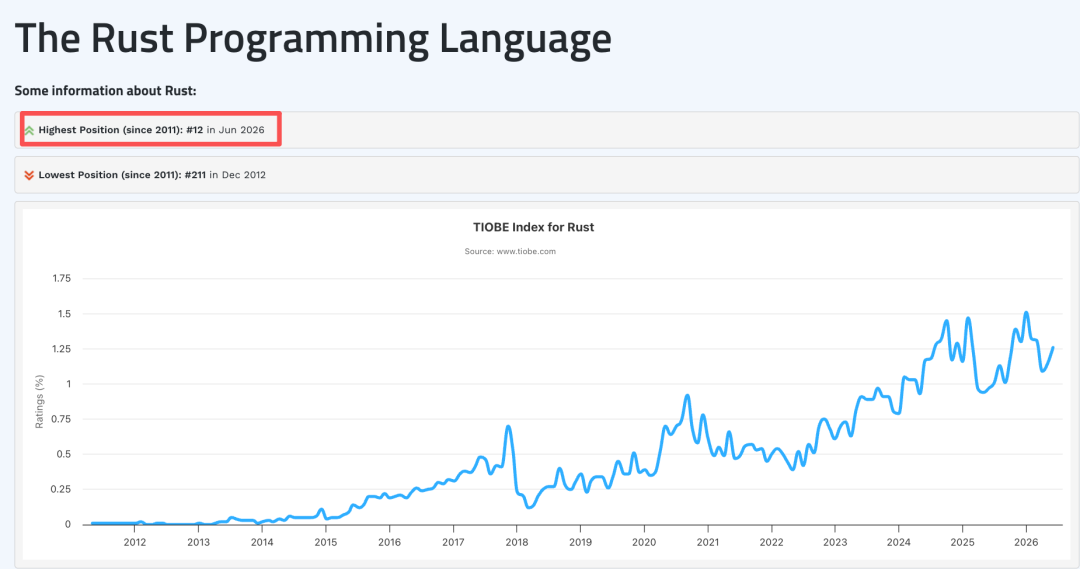Click the chart title 'TIOBE Index for Rust'

coord(533,227)
